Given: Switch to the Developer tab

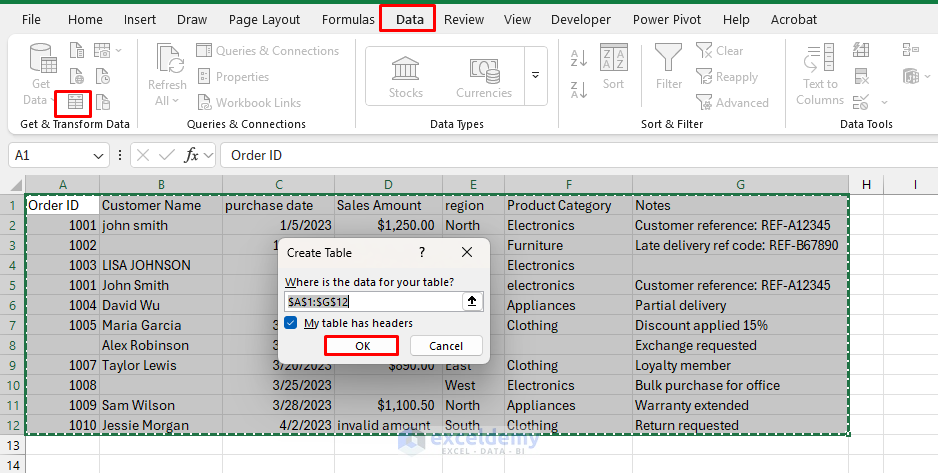Looking at the screenshot, I should pyautogui.click(x=581, y=20).
